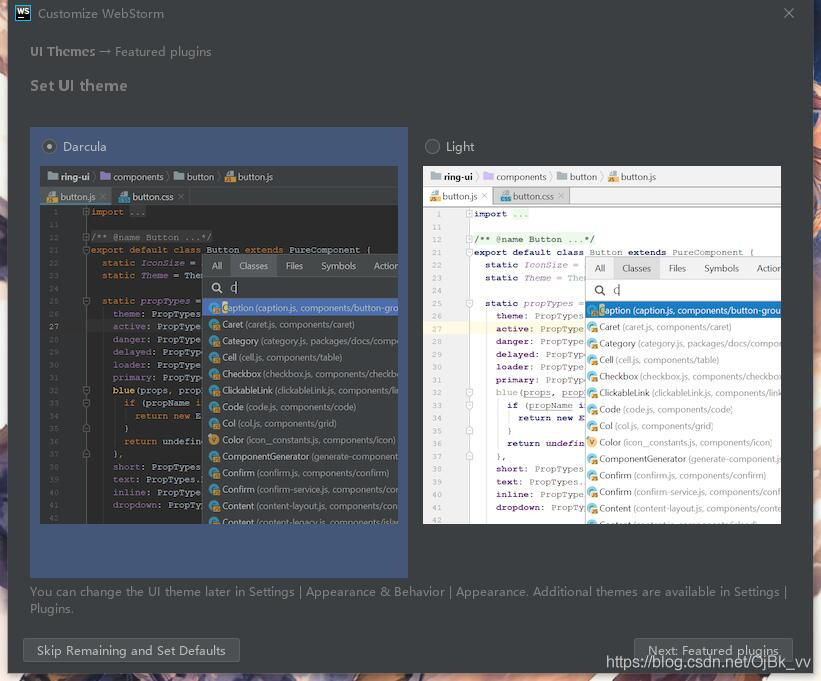Select the Light theme radio button
821x681 pixels.
[432, 147]
